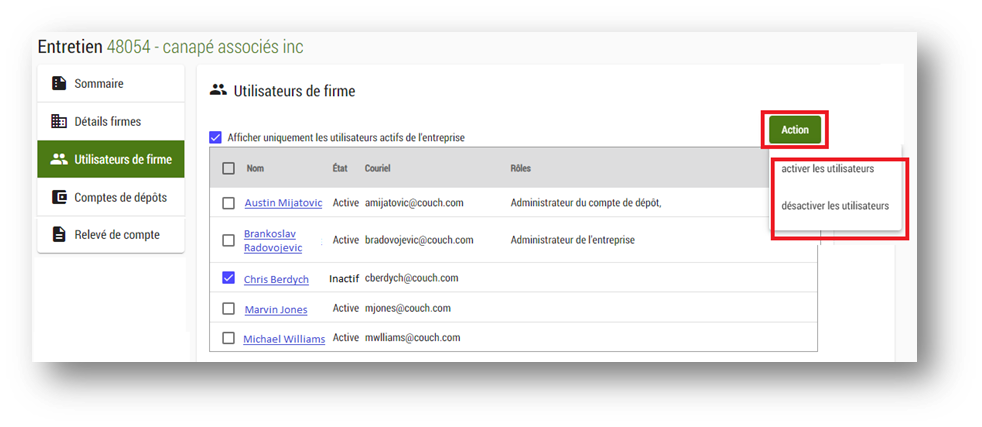
Task: Click the people icon beside the page heading
Action: click(218, 90)
